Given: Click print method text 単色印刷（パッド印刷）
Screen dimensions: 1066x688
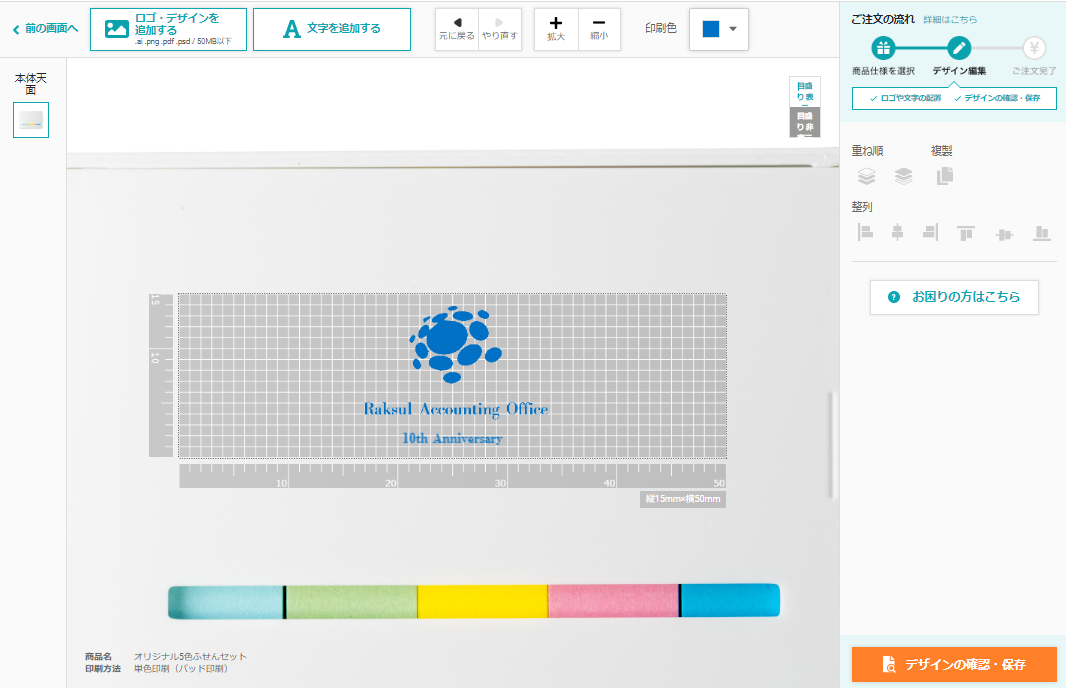Looking at the screenshot, I should tap(181, 669).
